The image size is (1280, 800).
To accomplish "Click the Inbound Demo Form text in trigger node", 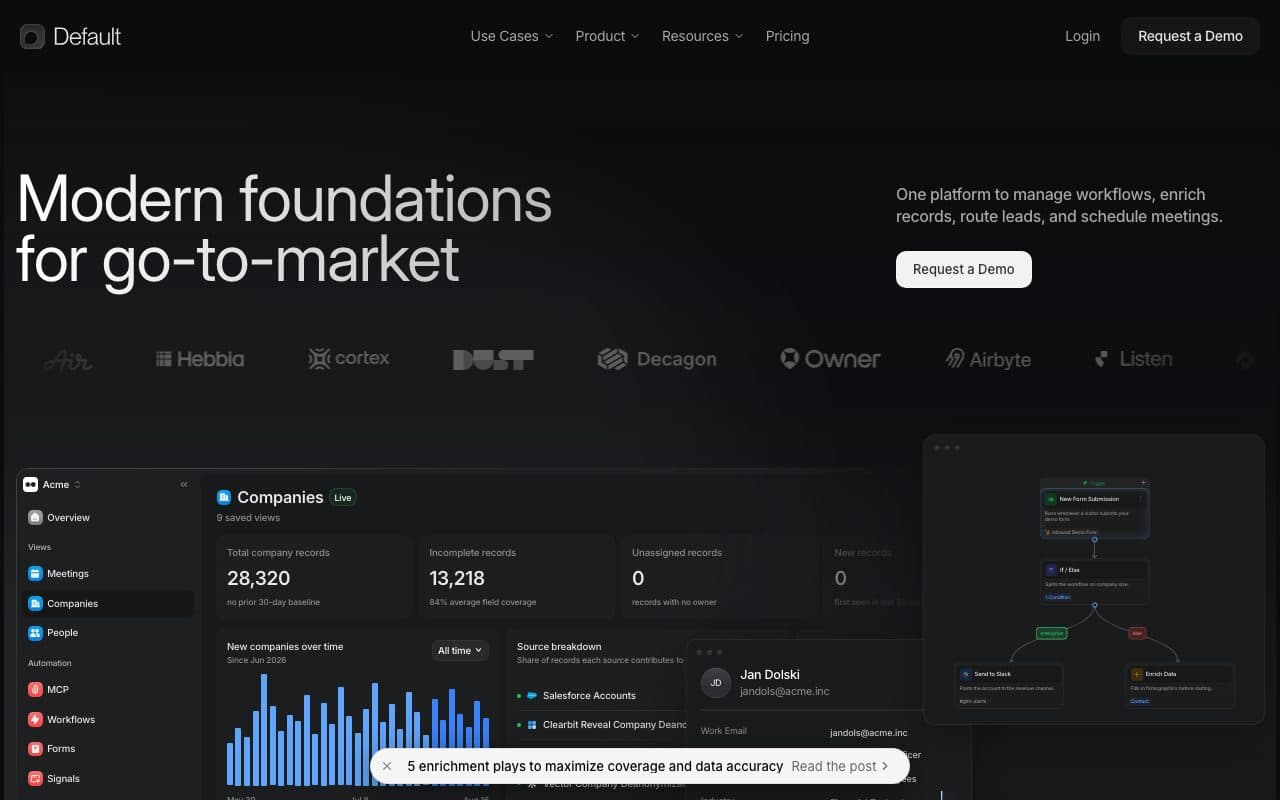I will 1073,532.
